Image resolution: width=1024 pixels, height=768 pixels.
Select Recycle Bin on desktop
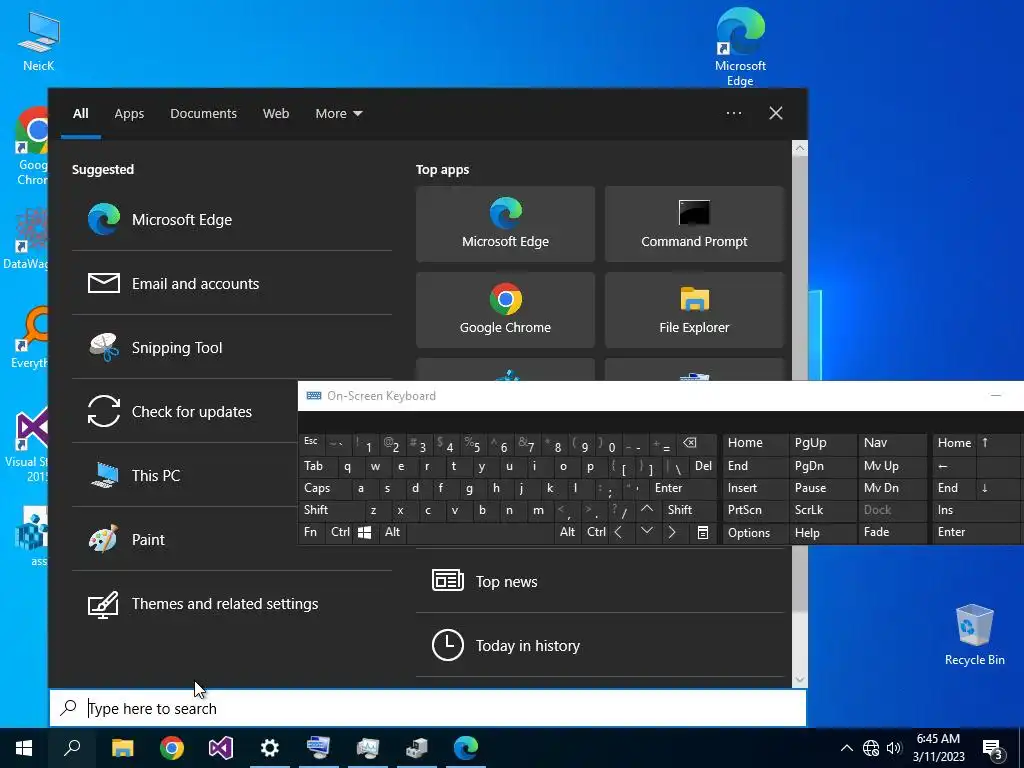point(974,635)
